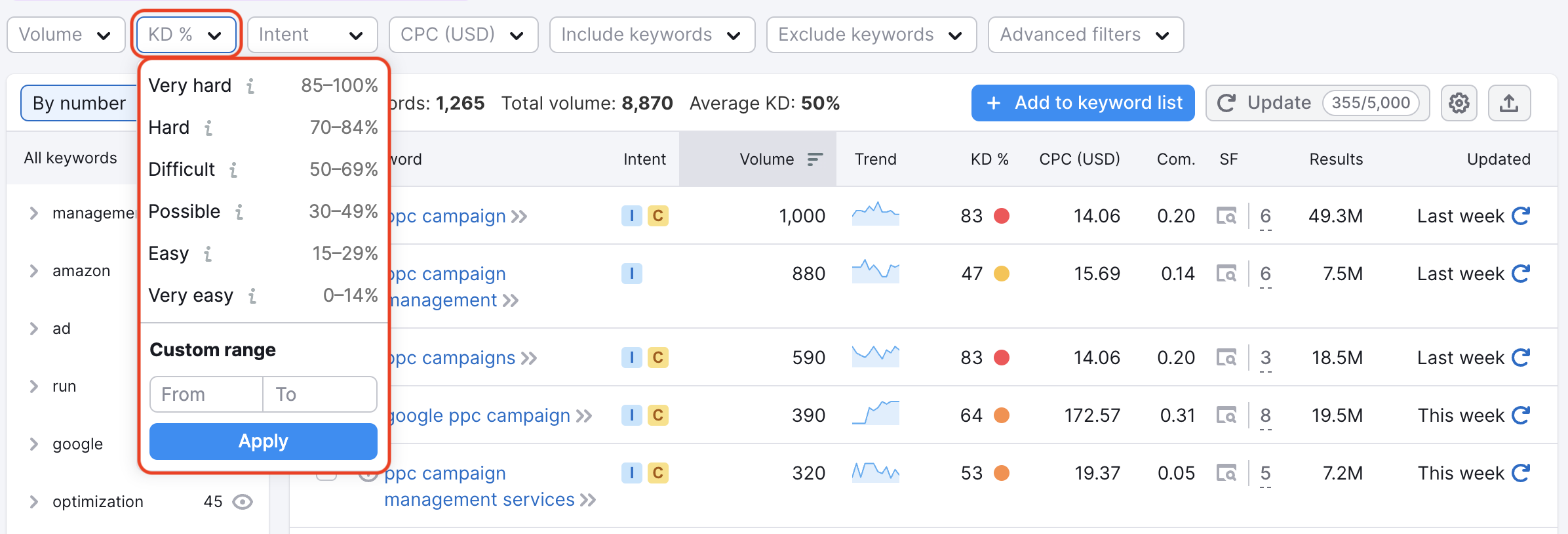1568x534 pixels.
Task: Select the Very hard 85–100% option
Action: (x=263, y=85)
